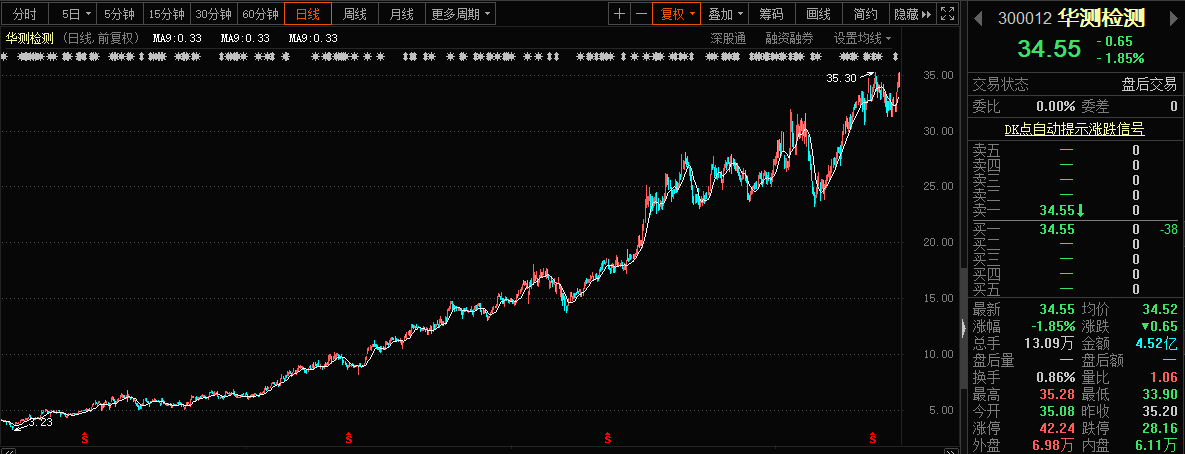Toggle the 深股通 indicator
The width and height of the screenshot is (1185, 454).
[728, 38]
